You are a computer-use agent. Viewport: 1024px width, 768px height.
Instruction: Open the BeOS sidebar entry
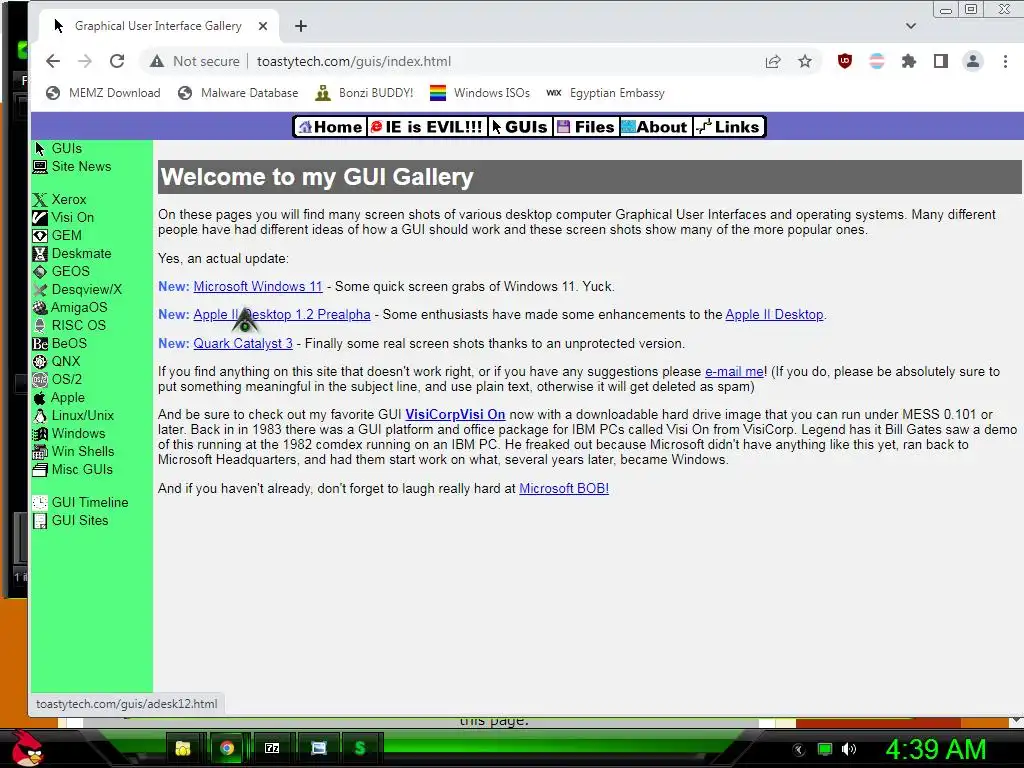(x=59, y=343)
